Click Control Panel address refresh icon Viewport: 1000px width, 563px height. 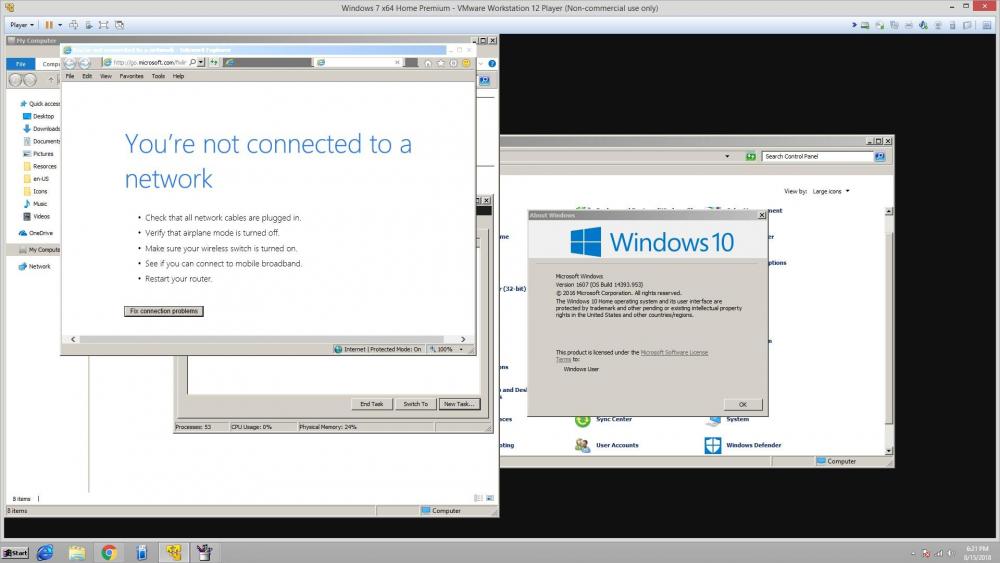(751, 156)
